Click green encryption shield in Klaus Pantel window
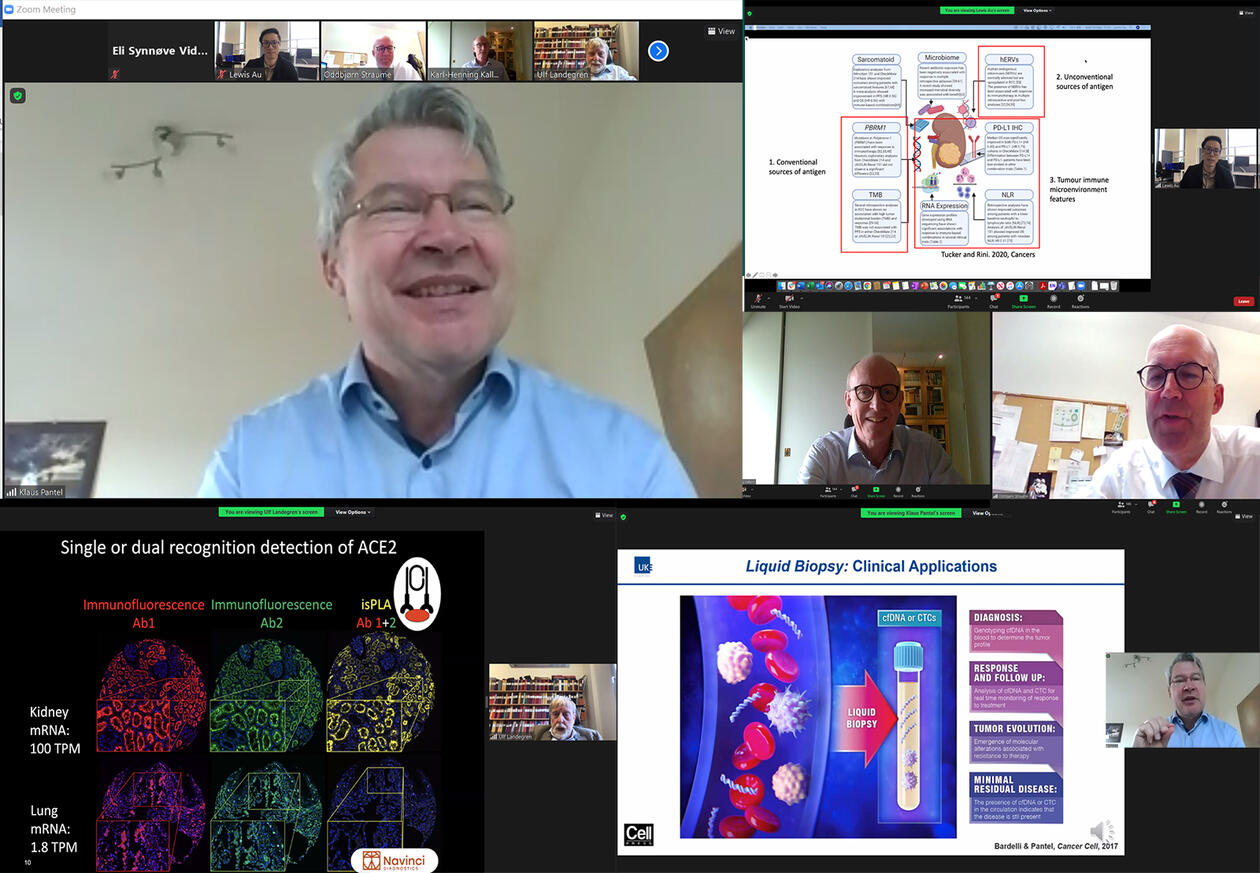This screenshot has height=873, width=1260. coord(17,96)
